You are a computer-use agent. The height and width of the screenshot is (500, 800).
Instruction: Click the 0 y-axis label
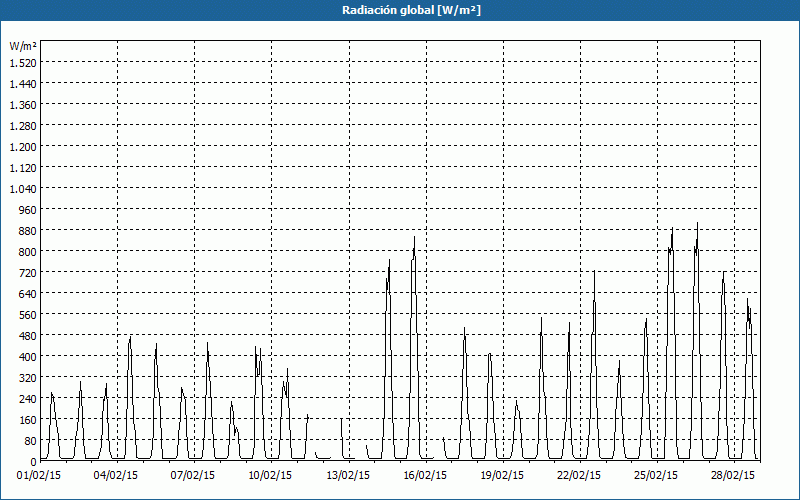tap(34, 462)
